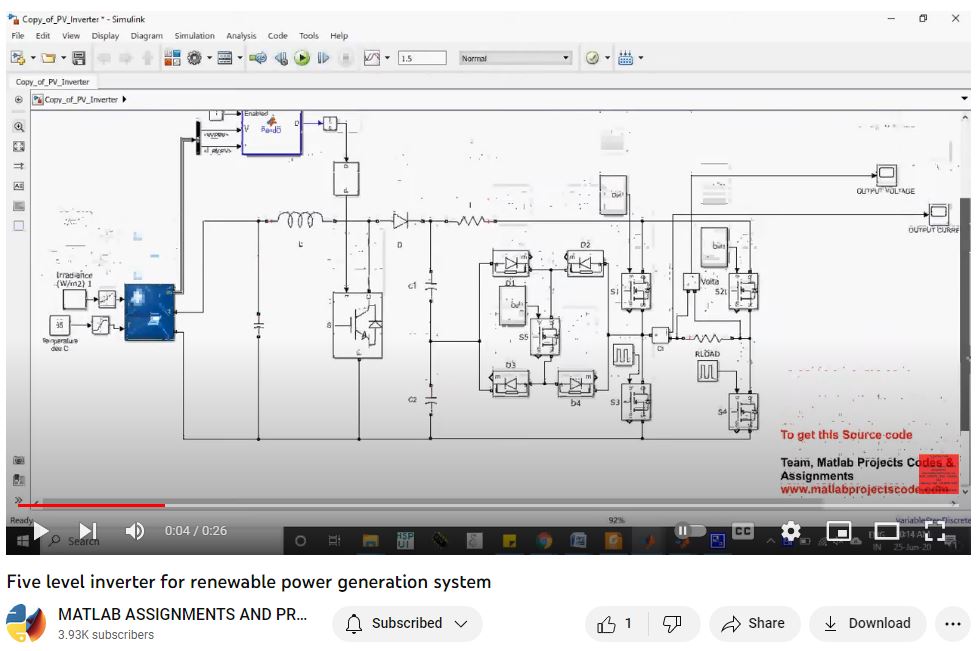Expand the Copy_of_PV_Inverter breadcrumb arrow
This screenshot has width=980, height=651.
[124, 100]
